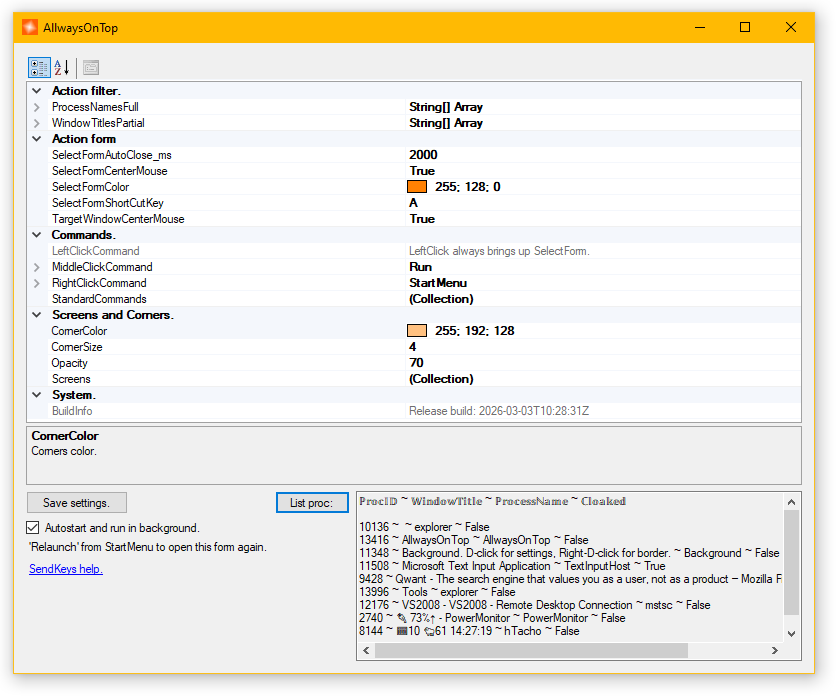Expand the ProcessNamesFull array

[x=37, y=108]
